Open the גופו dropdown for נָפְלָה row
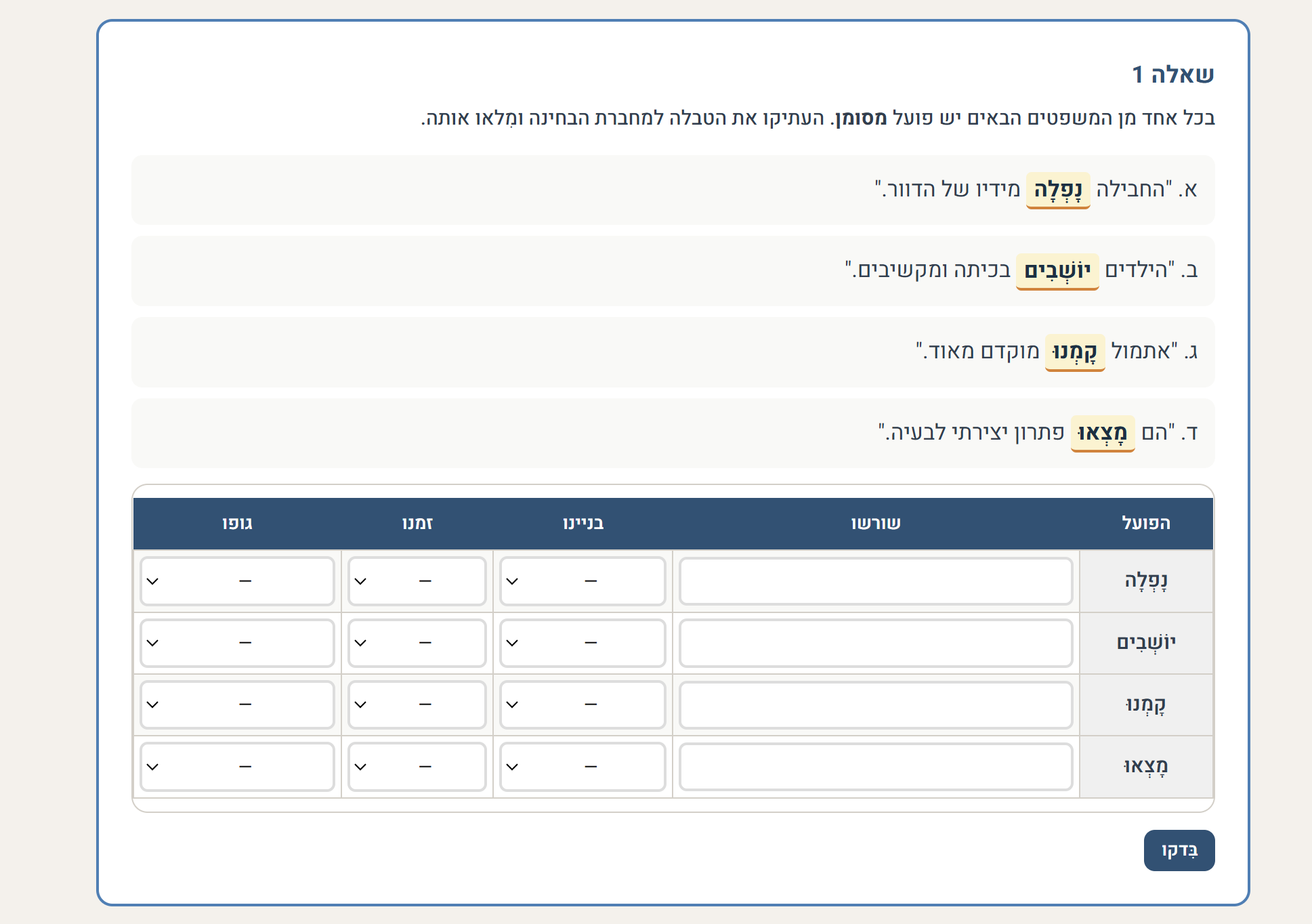The width and height of the screenshot is (1312, 924). [x=237, y=581]
